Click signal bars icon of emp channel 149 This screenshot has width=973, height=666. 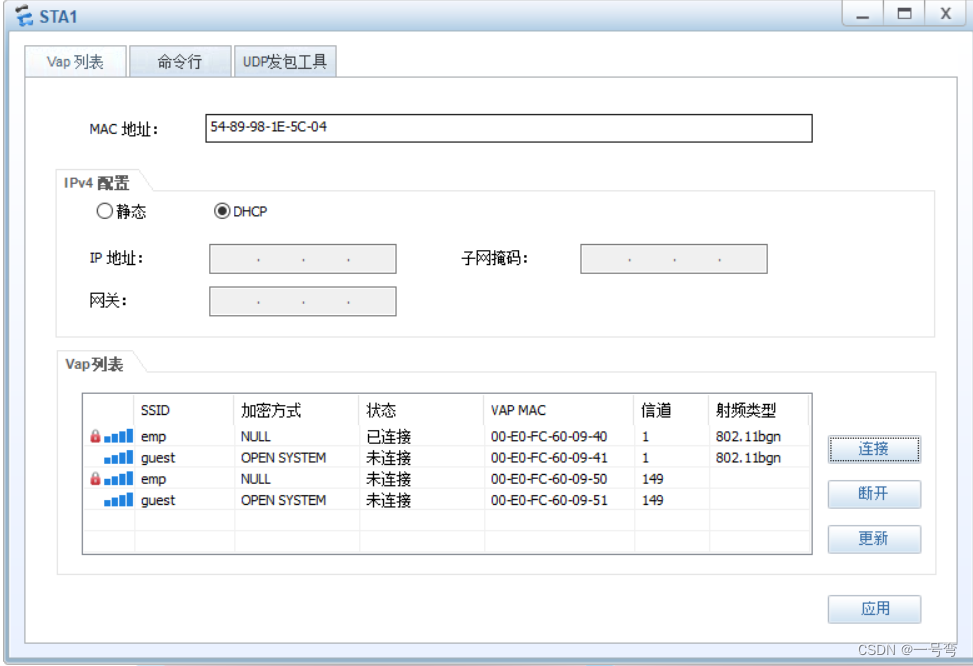118,479
